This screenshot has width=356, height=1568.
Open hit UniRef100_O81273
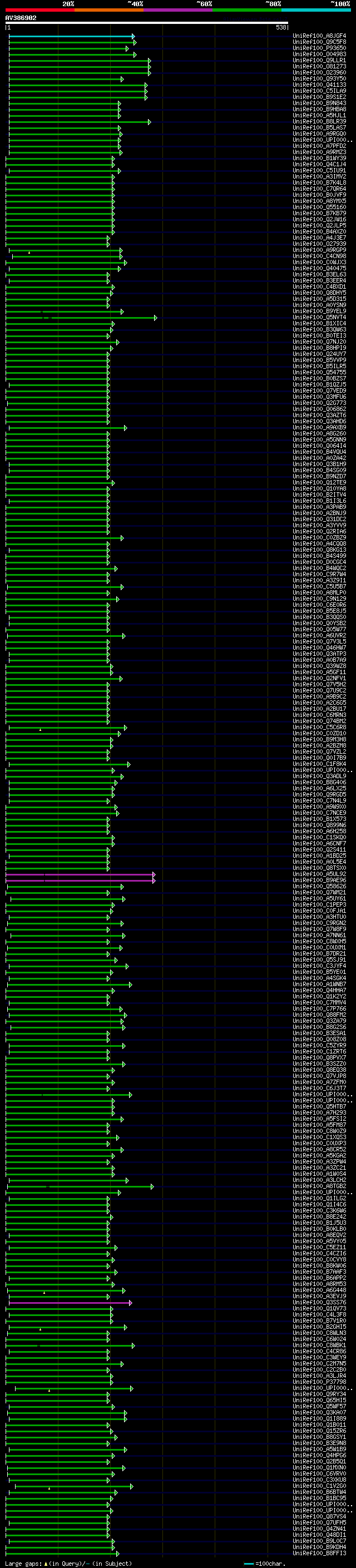[x=319, y=67]
